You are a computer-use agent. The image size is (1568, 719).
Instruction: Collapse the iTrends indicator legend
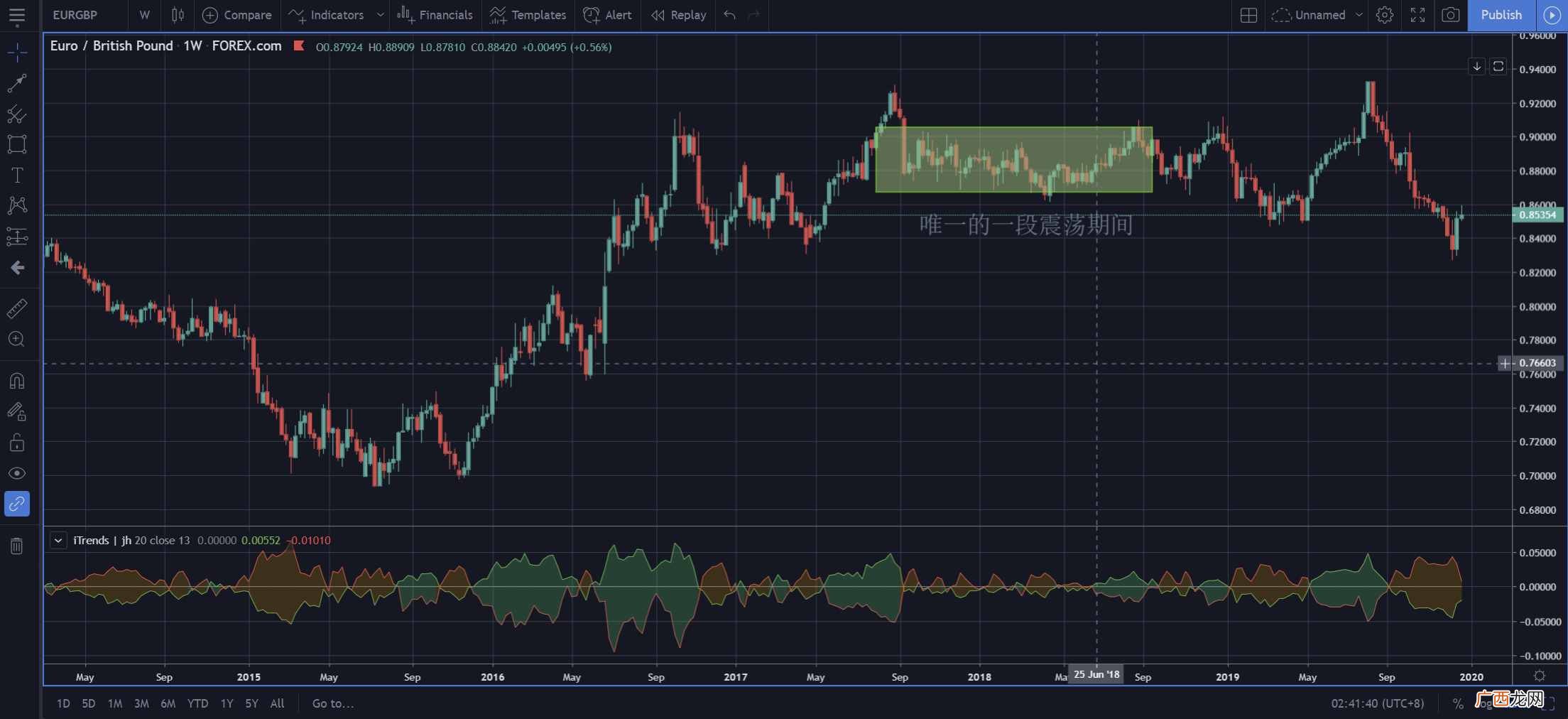tap(58, 541)
